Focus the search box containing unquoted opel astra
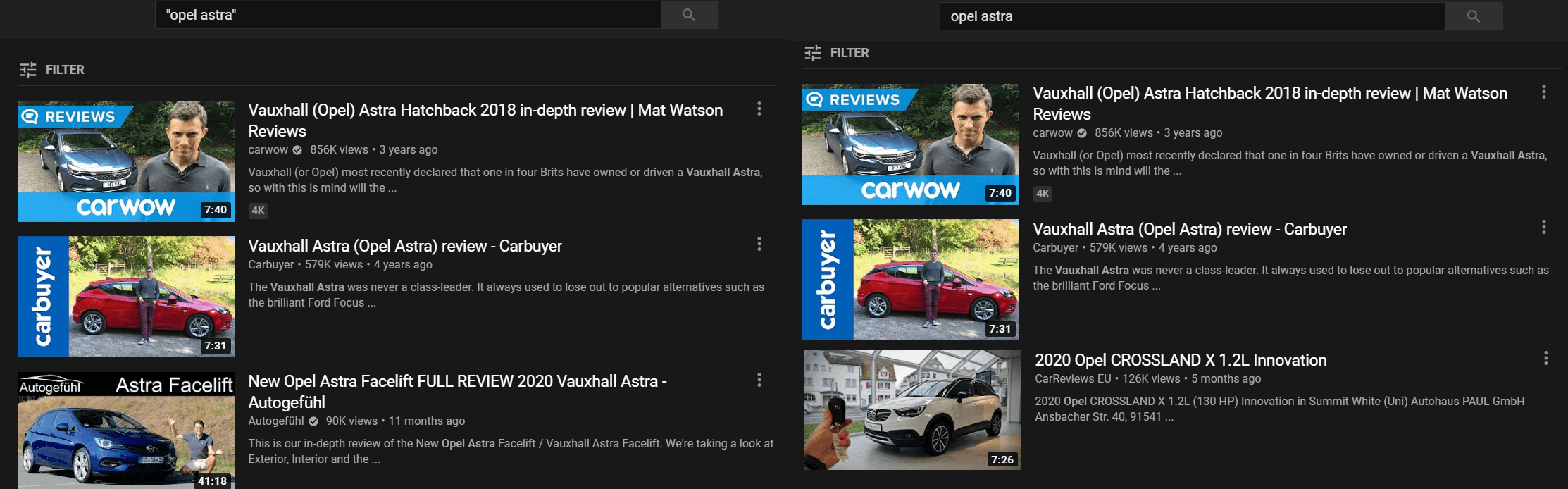The width and height of the screenshot is (1568, 489). tap(1193, 16)
